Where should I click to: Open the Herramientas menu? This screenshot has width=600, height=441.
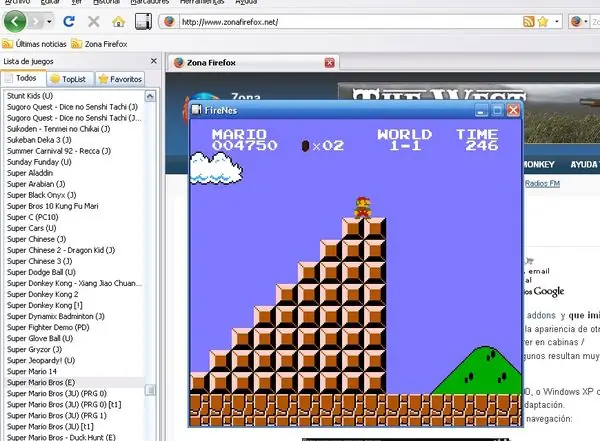pos(202,2)
